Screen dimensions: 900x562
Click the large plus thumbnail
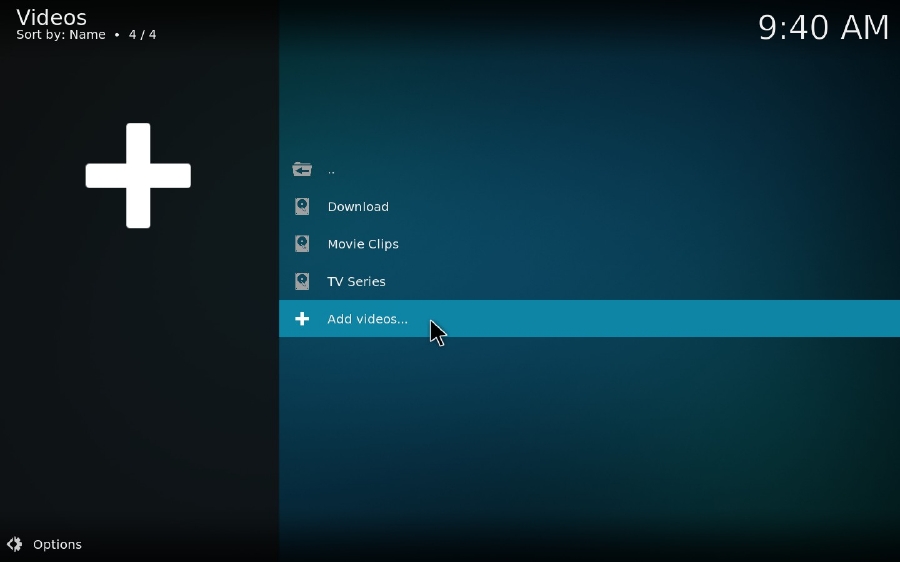point(138,176)
